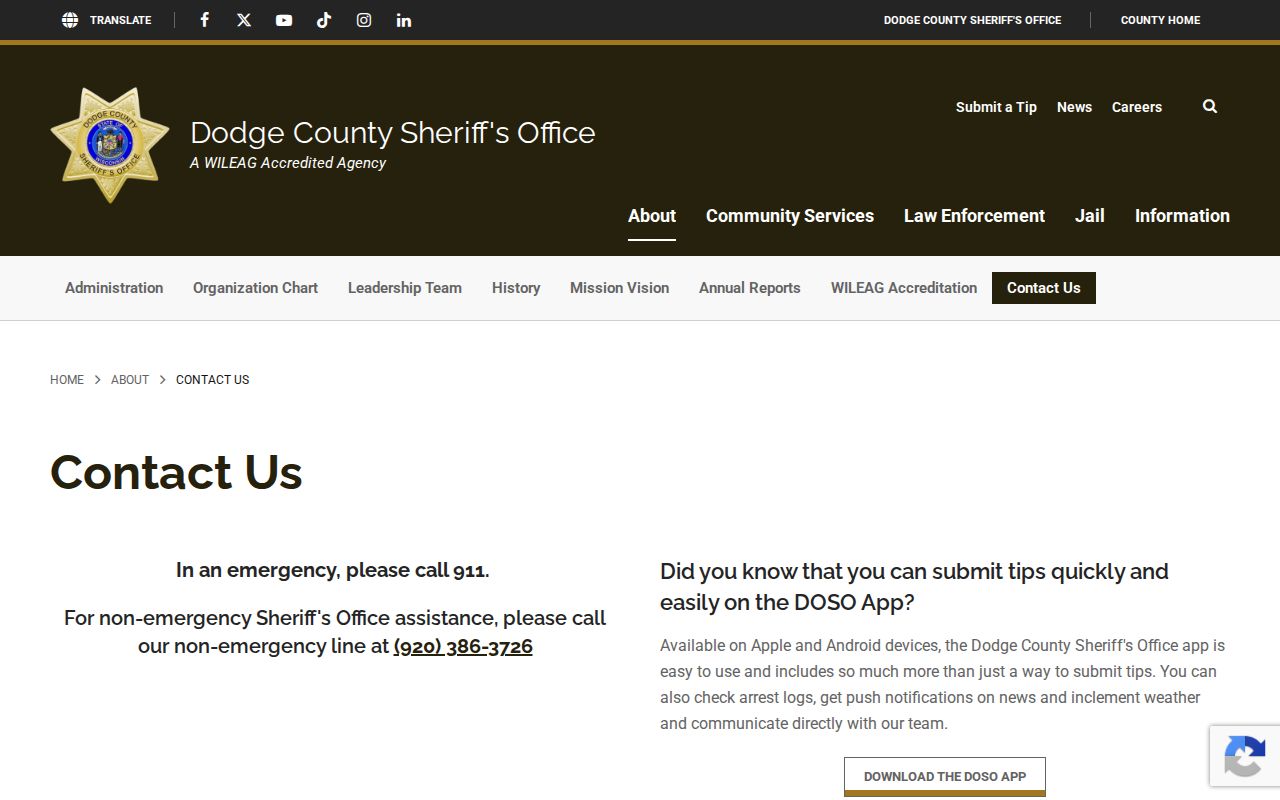The height and width of the screenshot is (800, 1280).
Task: Select the Leadership Team tab
Action: (x=405, y=288)
